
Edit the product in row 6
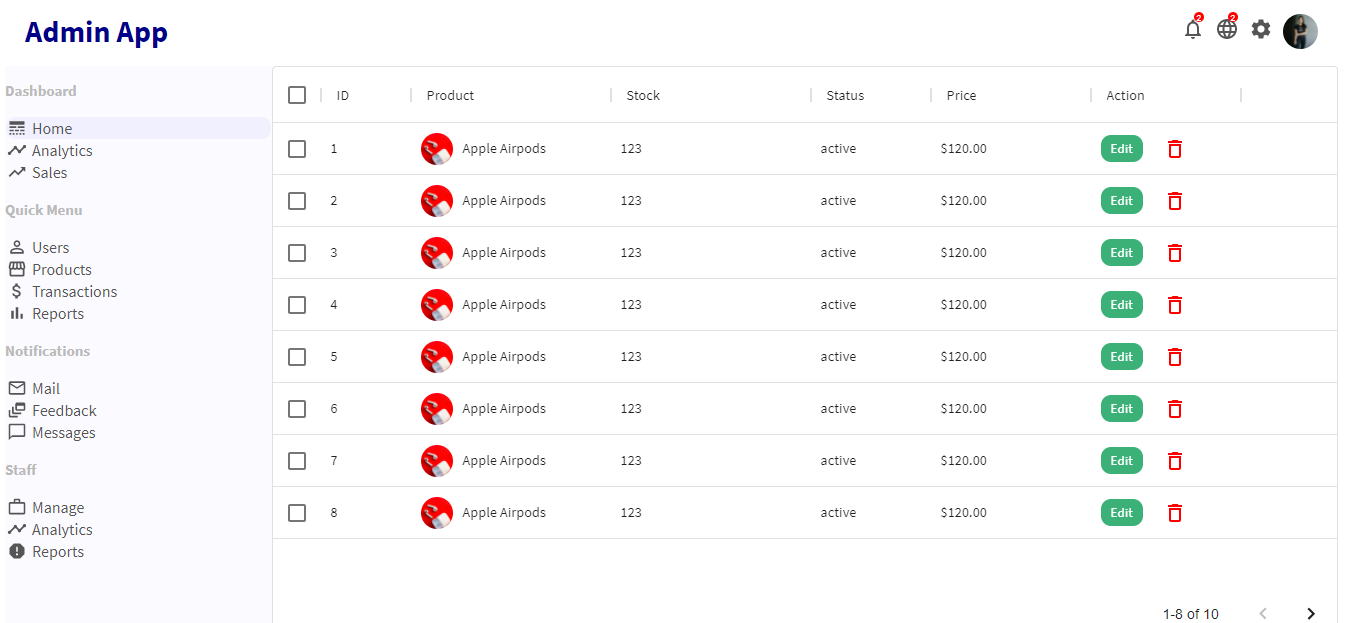(1122, 409)
